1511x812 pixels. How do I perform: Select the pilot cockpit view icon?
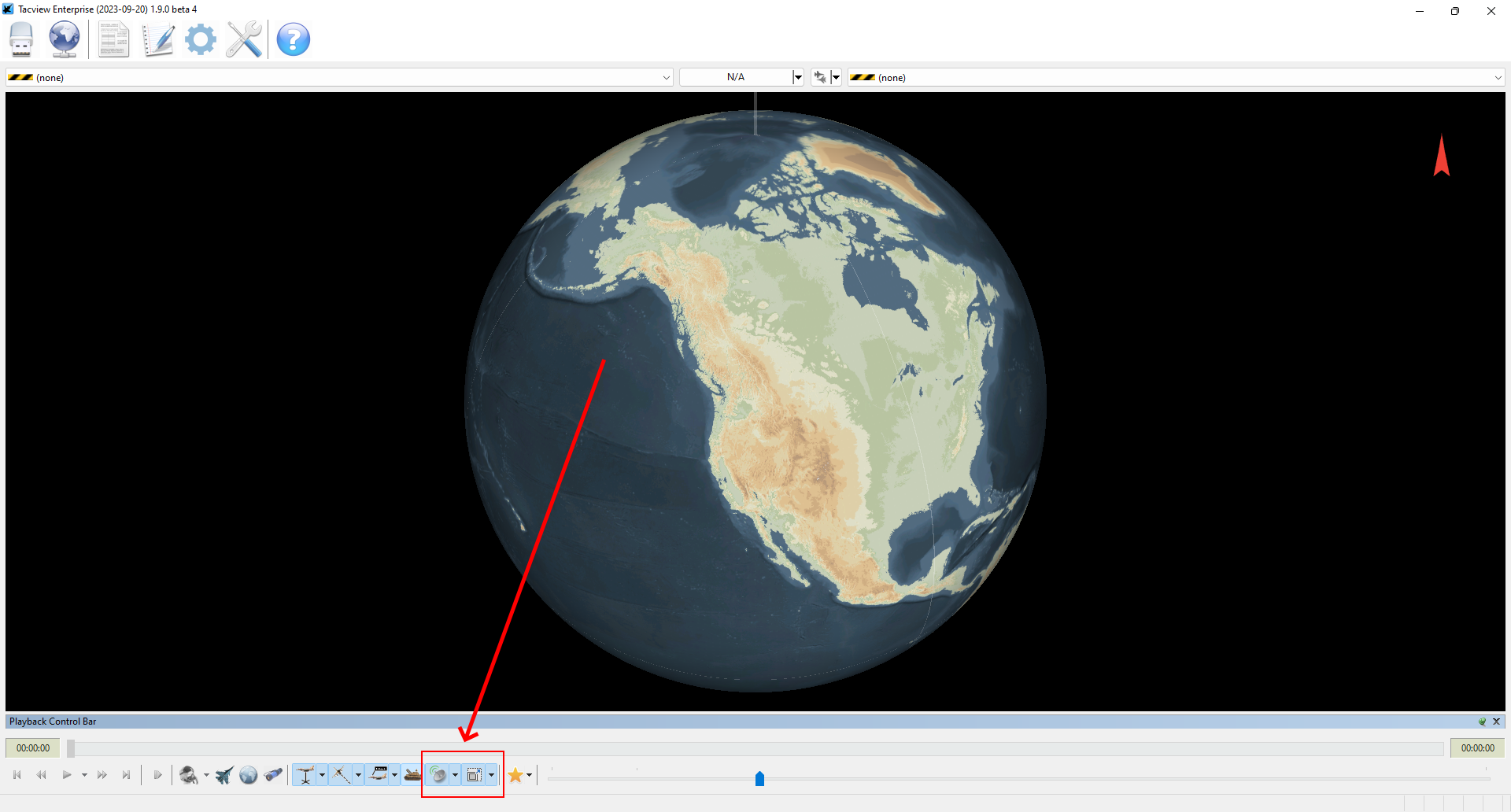[188, 775]
